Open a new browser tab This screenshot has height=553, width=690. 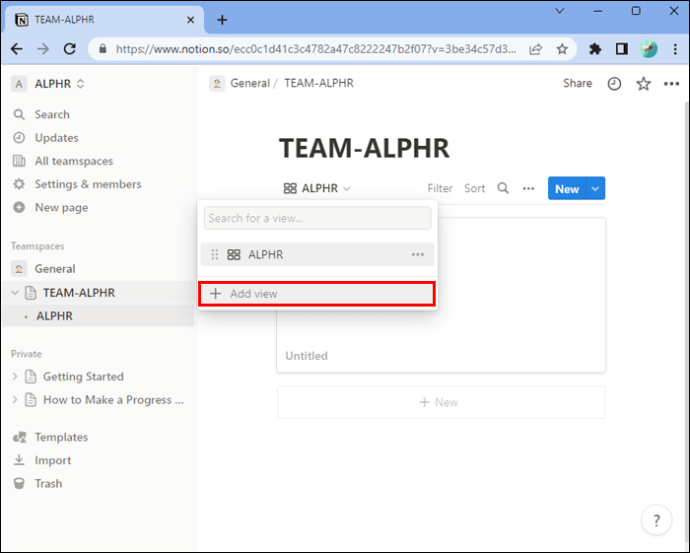click(x=222, y=20)
